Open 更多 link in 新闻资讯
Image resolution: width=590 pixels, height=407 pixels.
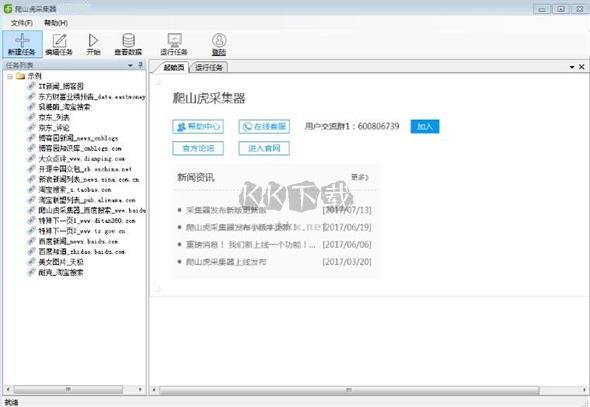[x=359, y=177]
